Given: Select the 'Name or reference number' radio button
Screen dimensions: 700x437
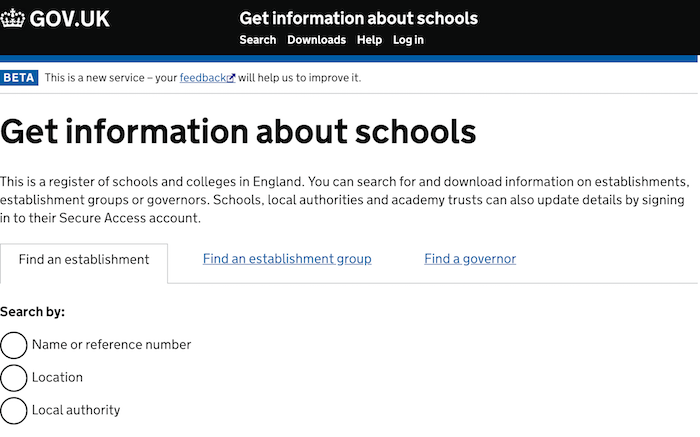Looking at the screenshot, I should click(14, 345).
